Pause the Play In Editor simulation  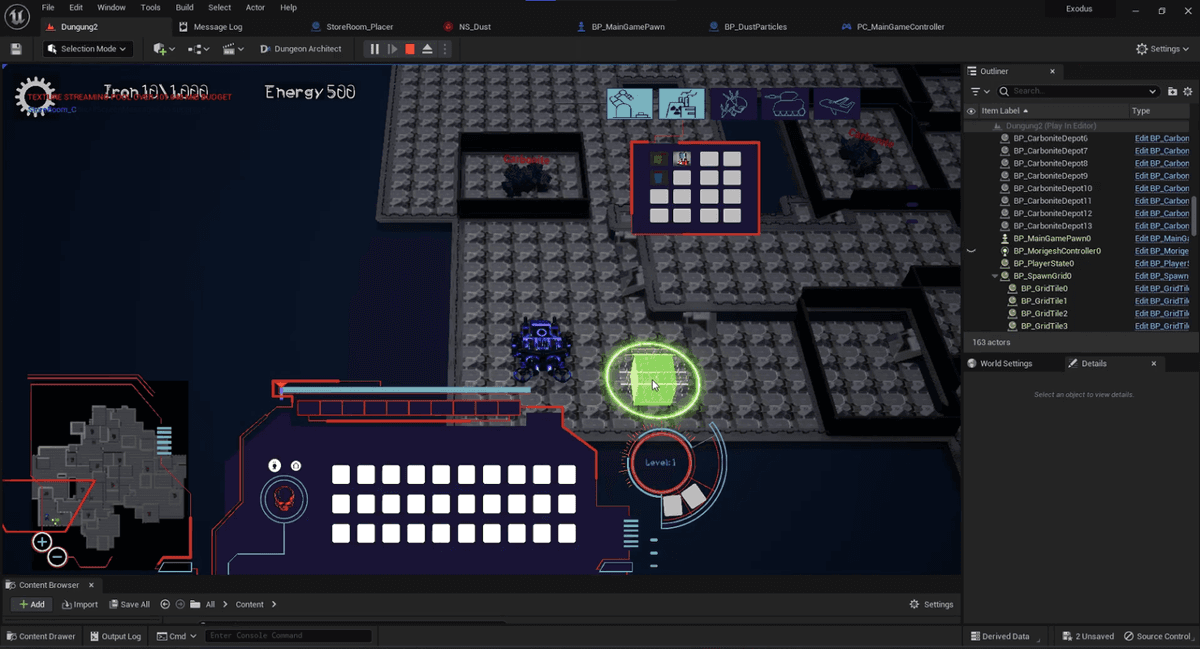(x=375, y=49)
